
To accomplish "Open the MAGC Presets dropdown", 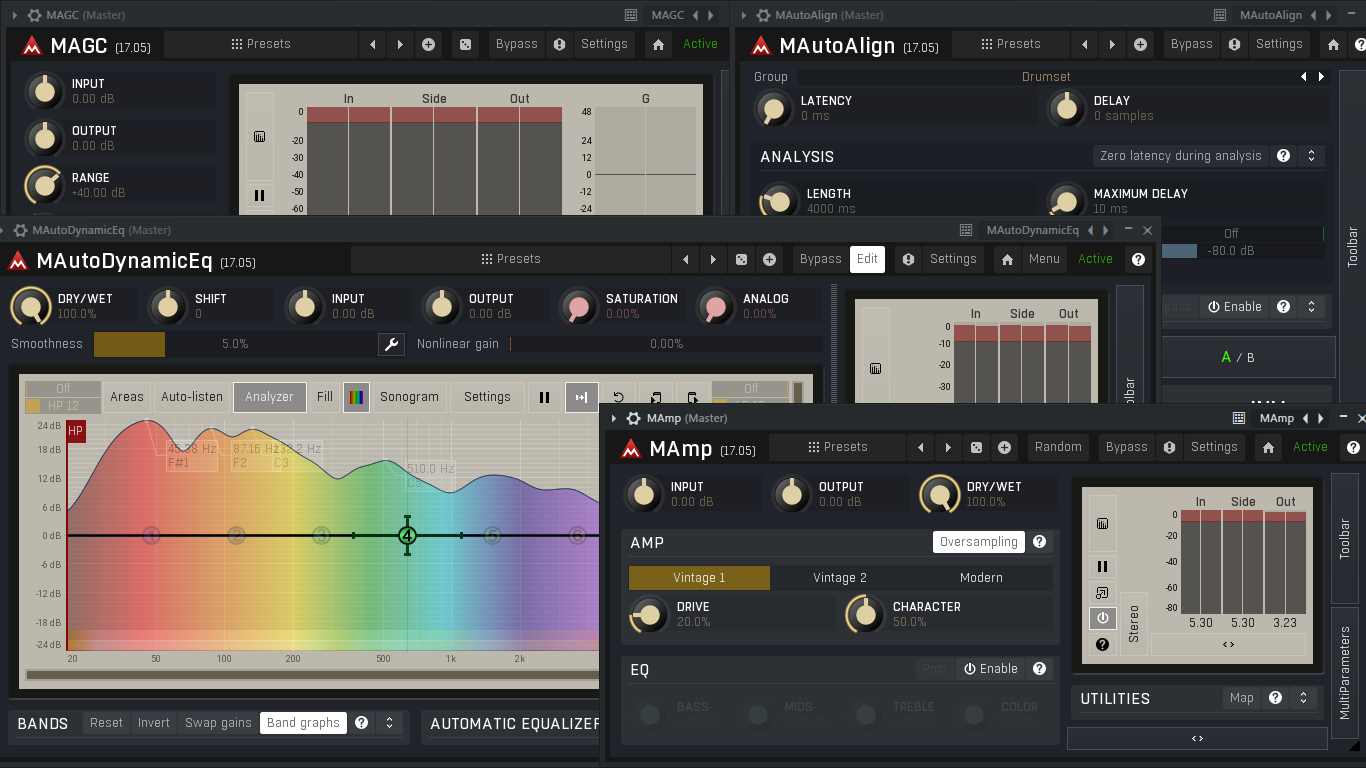I will 261,44.
